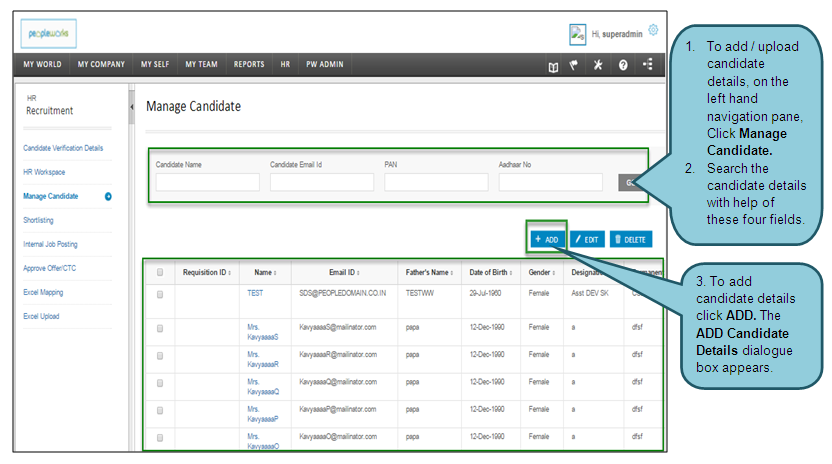Viewport: 832px width, 464px height.
Task: Click KavyaaaaS@mailinator.com email cell
Action: pos(338,327)
